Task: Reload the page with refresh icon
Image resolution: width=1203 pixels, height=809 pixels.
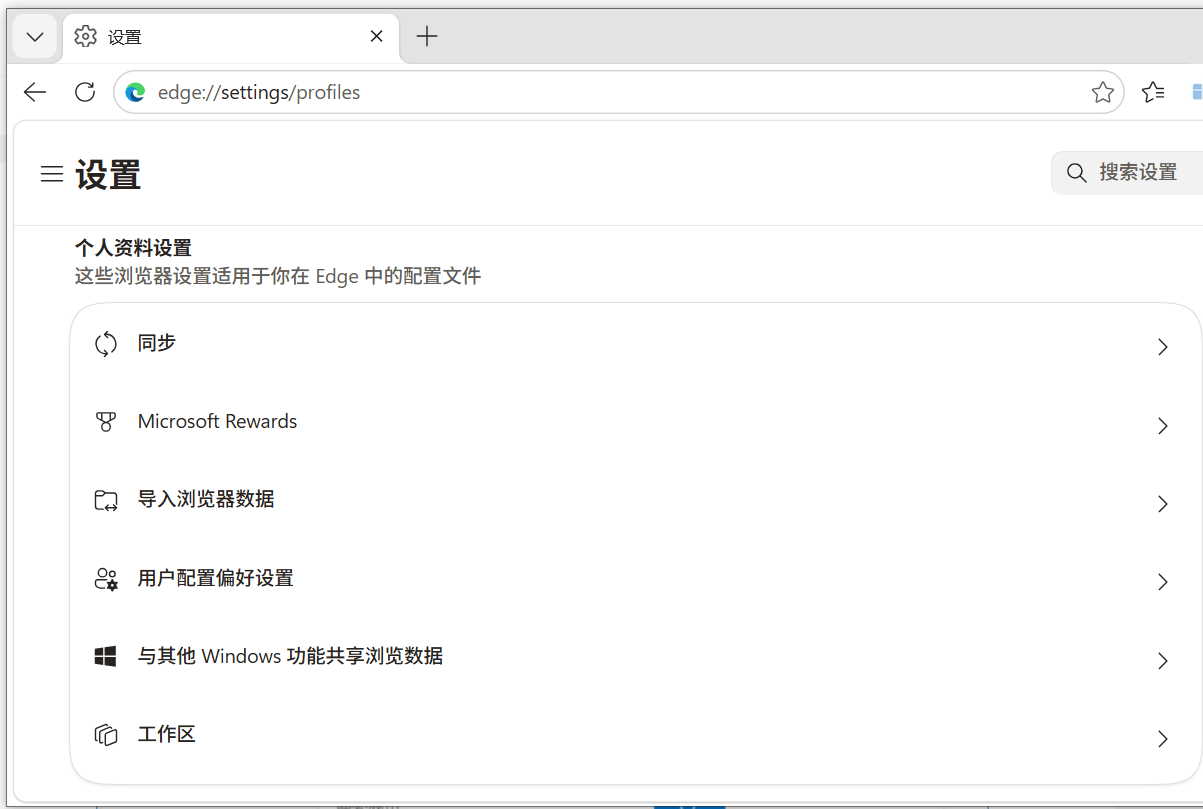Action: point(85,93)
